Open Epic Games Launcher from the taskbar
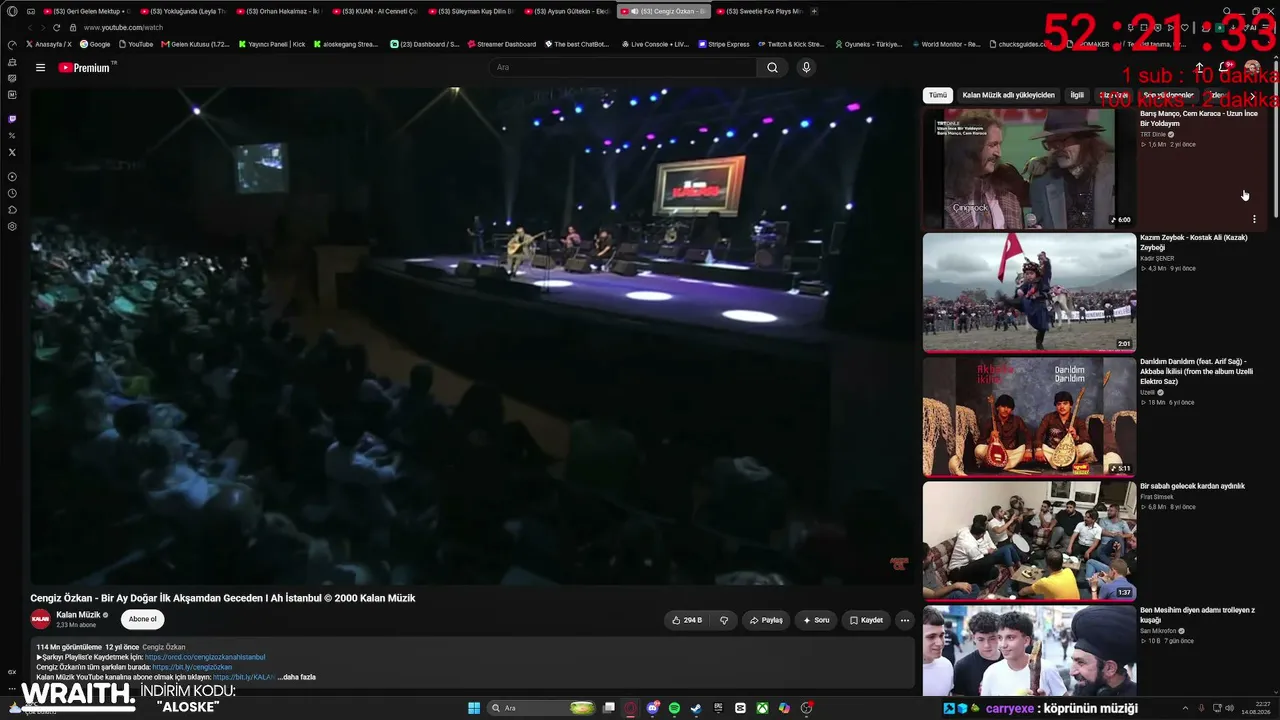 tap(718, 708)
